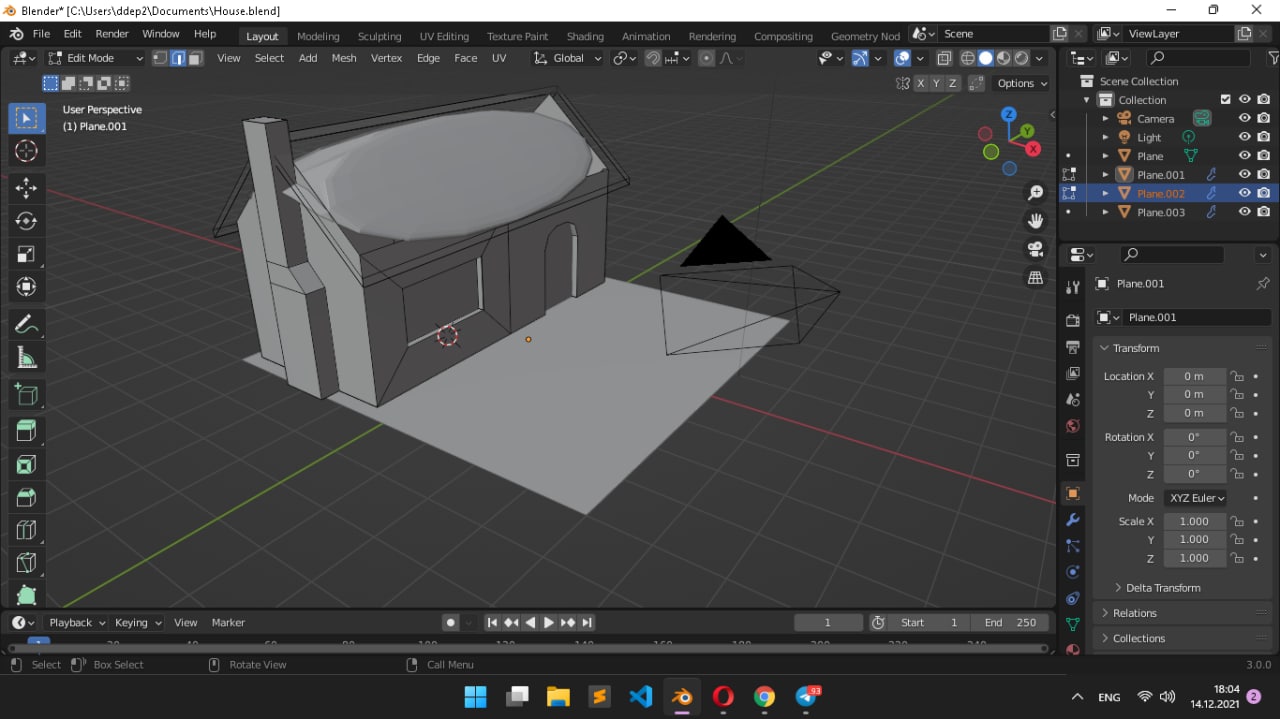The width and height of the screenshot is (1280, 719).
Task: Expand the Plane.002 outliner item
Action: click(x=1105, y=193)
